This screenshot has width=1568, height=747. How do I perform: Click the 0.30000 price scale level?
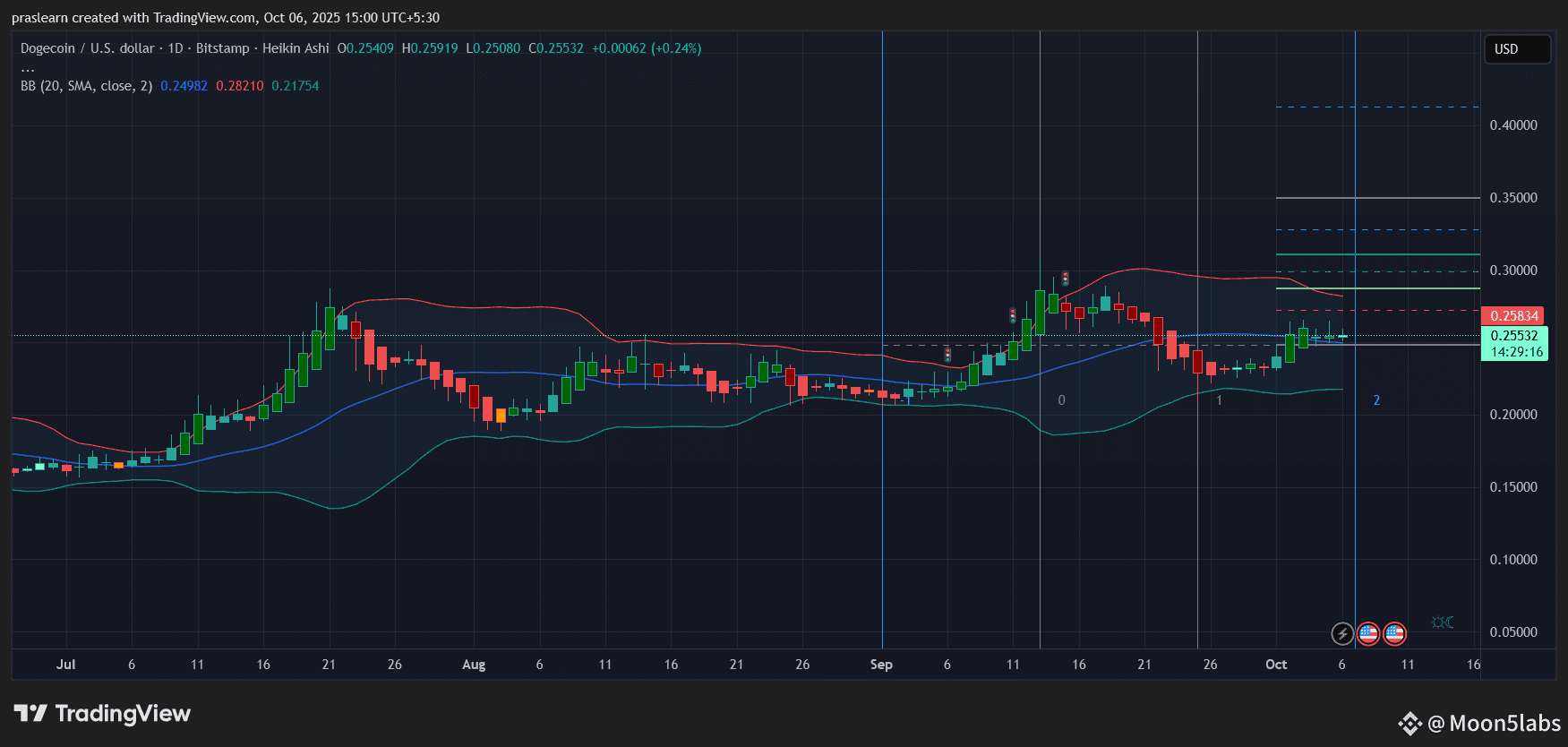tap(1513, 270)
